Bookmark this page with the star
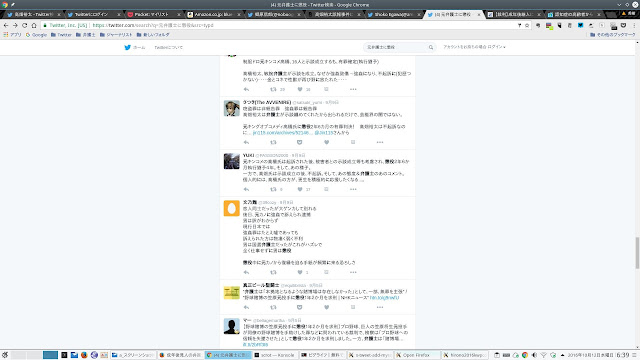Viewport: 640px width, 360px height. [527, 25]
